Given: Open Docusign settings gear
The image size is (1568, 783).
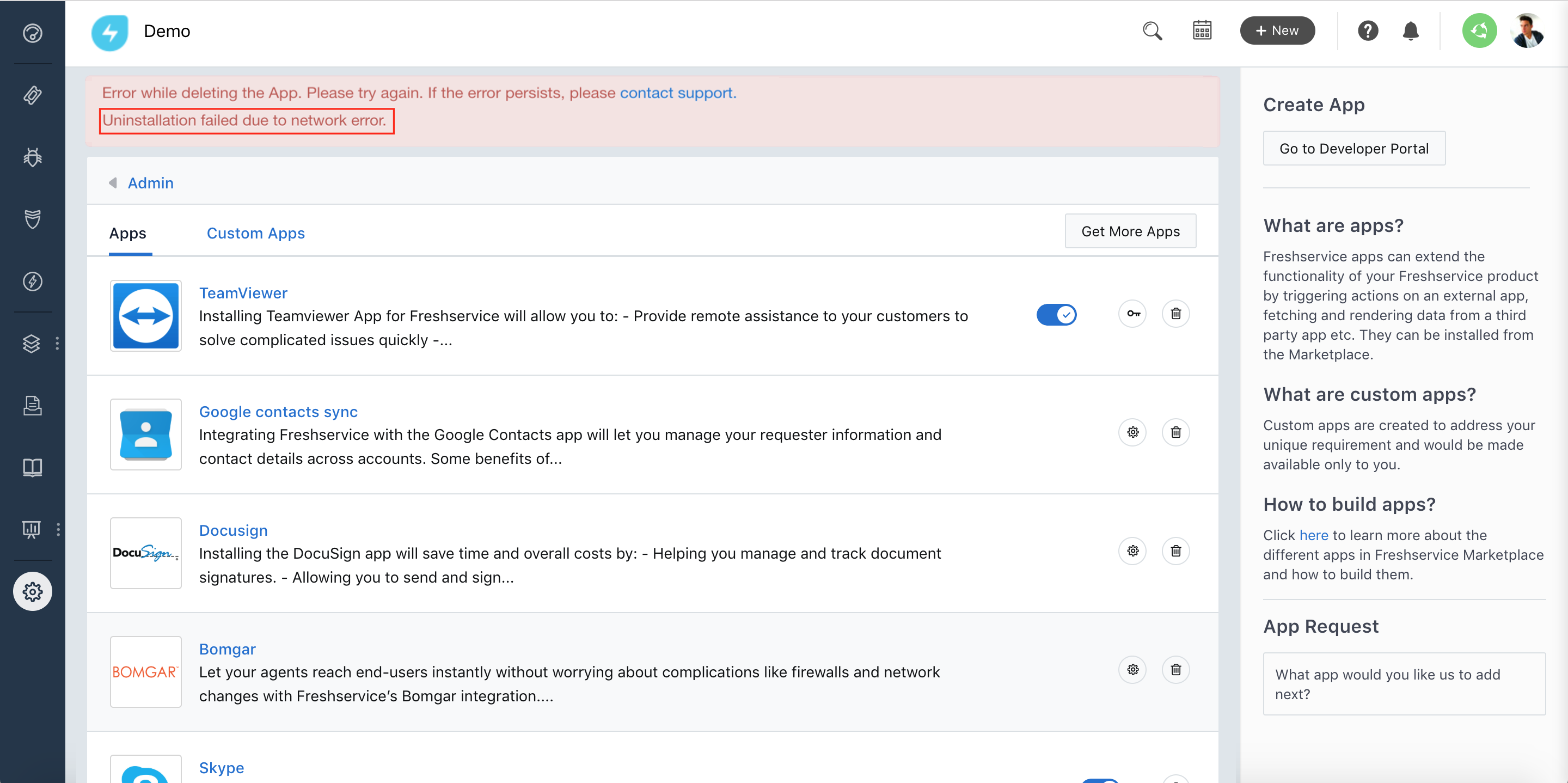Looking at the screenshot, I should (1132, 551).
